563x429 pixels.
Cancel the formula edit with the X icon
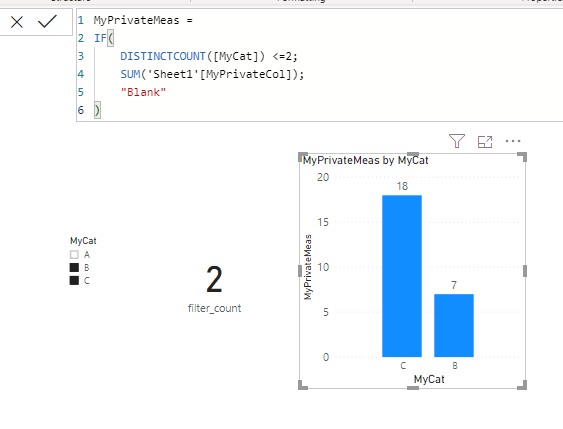point(17,22)
